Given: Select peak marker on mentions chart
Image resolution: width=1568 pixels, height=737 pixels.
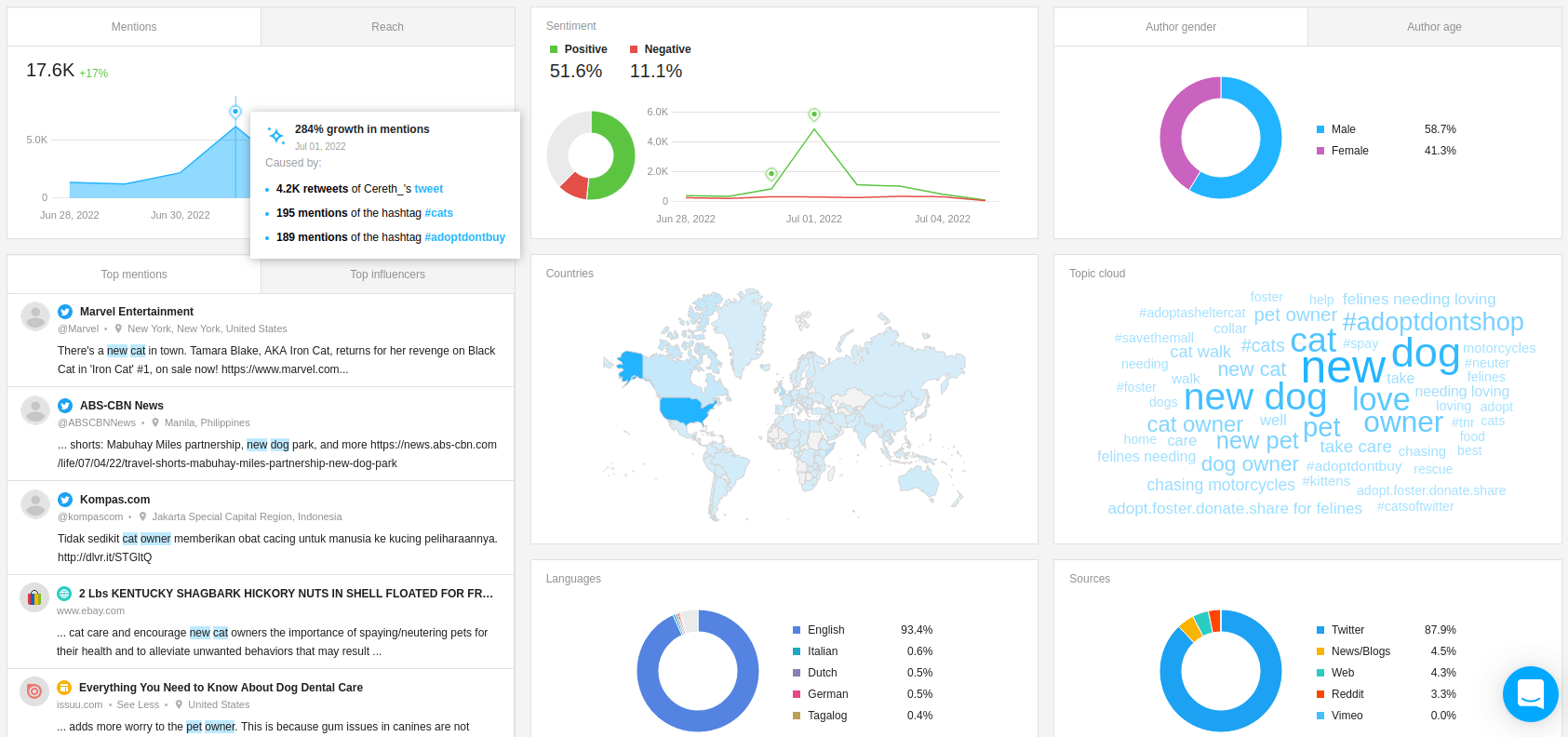Looking at the screenshot, I should click(x=235, y=112).
